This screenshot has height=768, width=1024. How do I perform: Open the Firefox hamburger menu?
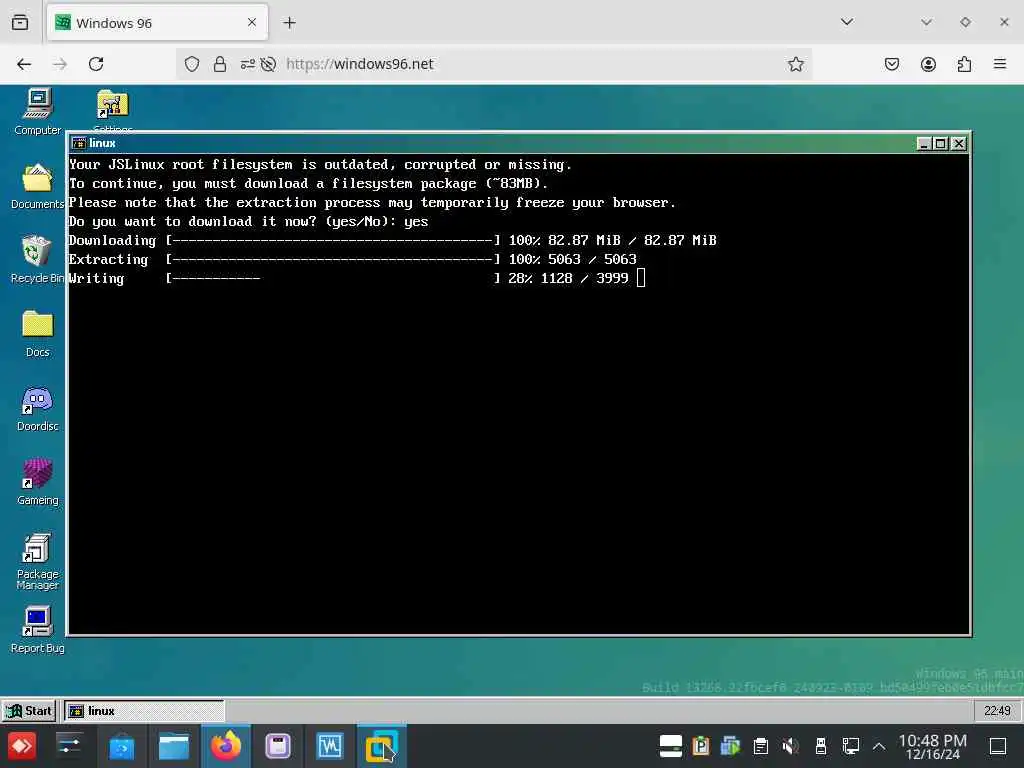pos(1000,64)
